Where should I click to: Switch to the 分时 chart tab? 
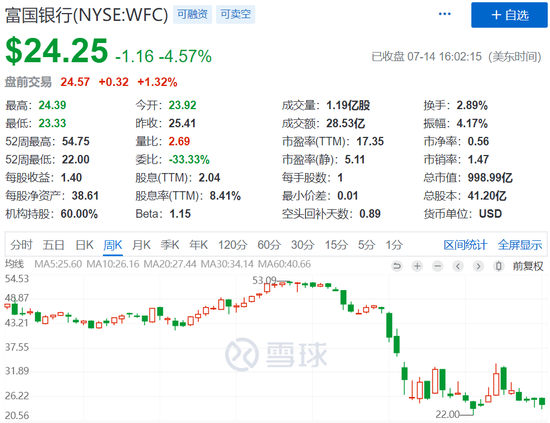(21, 245)
